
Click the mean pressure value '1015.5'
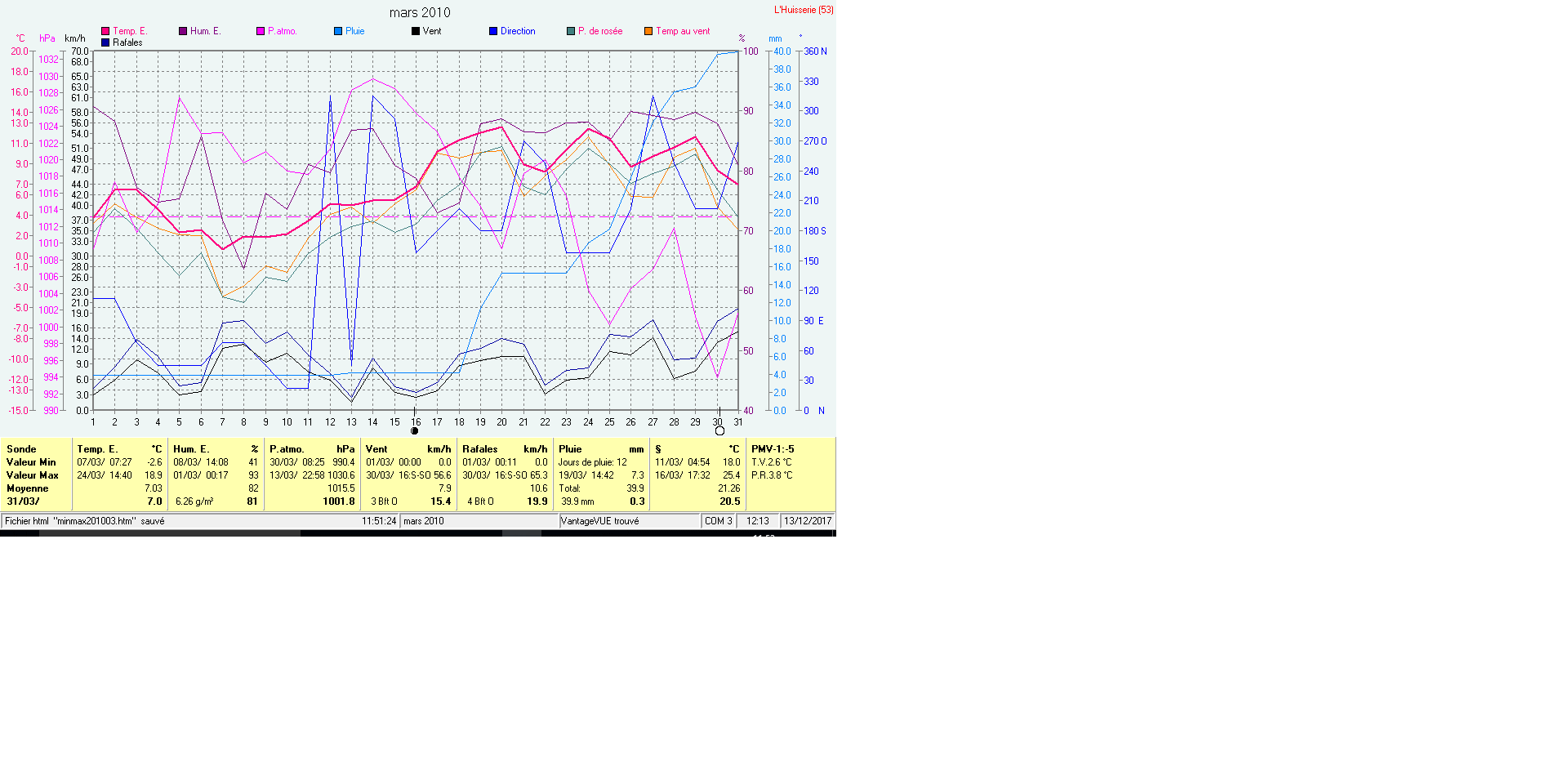(x=341, y=488)
